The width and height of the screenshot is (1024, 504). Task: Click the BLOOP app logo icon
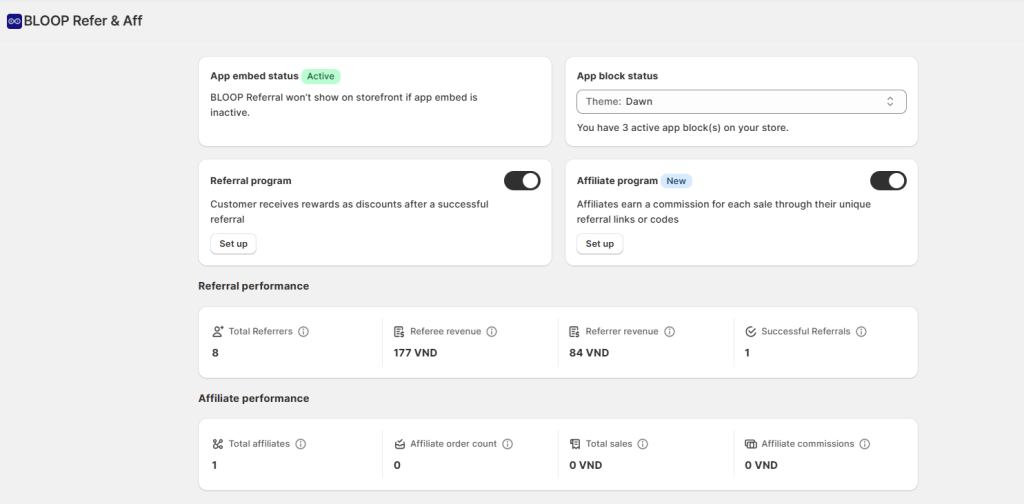pyautogui.click(x=14, y=22)
